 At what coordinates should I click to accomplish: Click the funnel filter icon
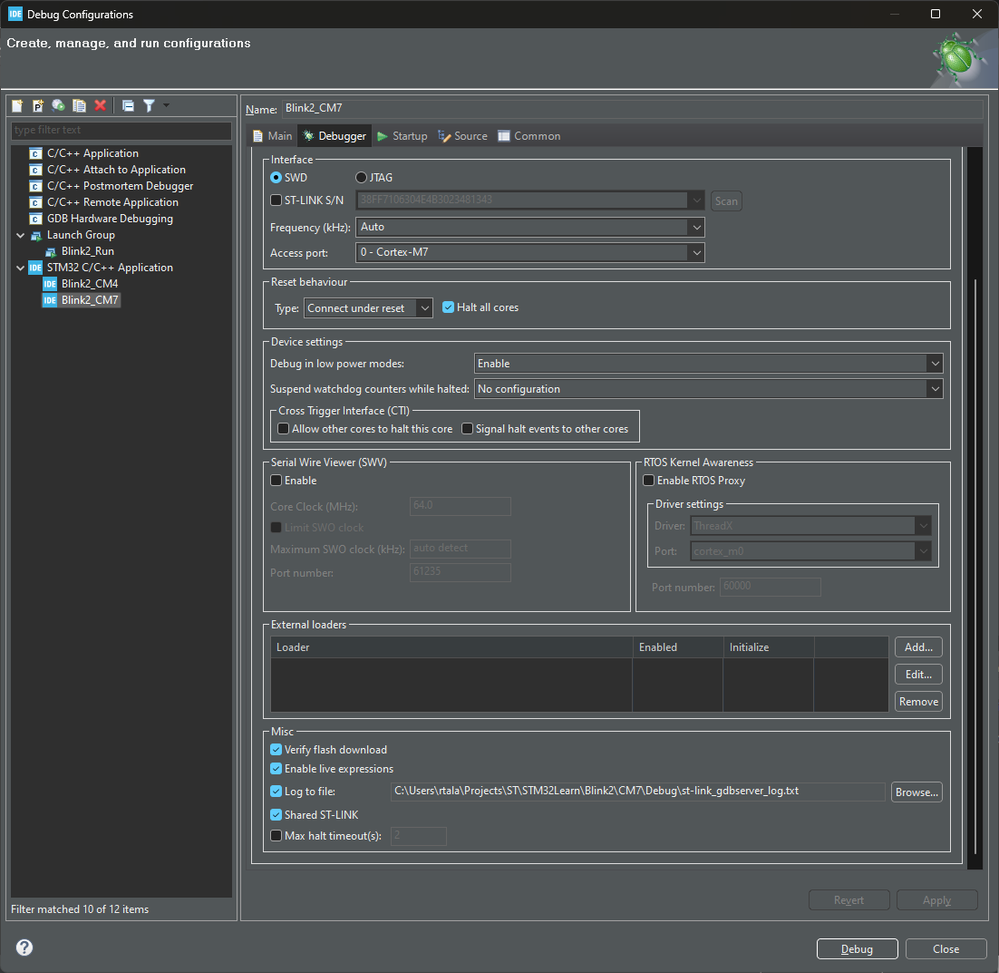point(149,106)
